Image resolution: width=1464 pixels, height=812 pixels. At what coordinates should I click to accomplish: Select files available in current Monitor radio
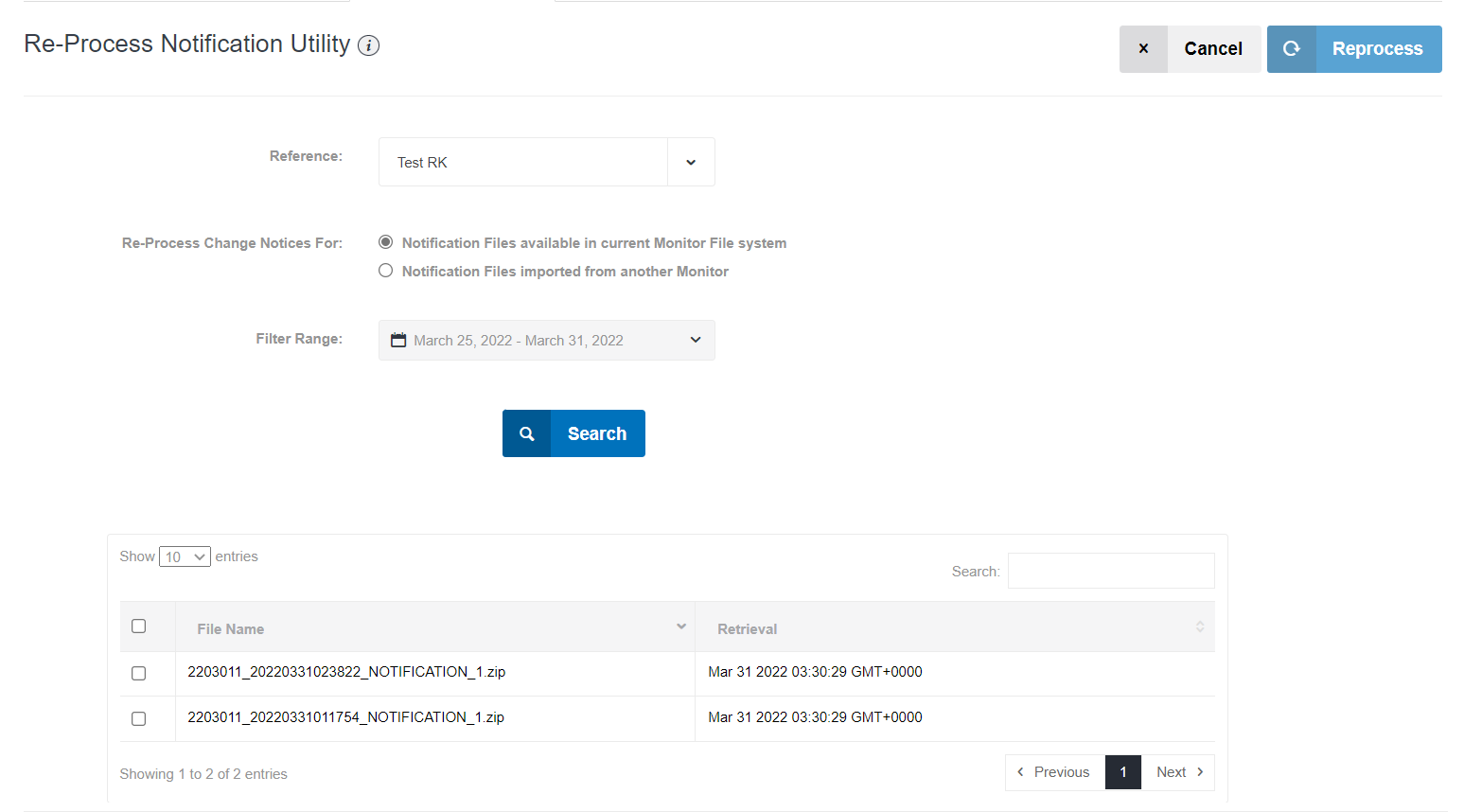click(385, 242)
